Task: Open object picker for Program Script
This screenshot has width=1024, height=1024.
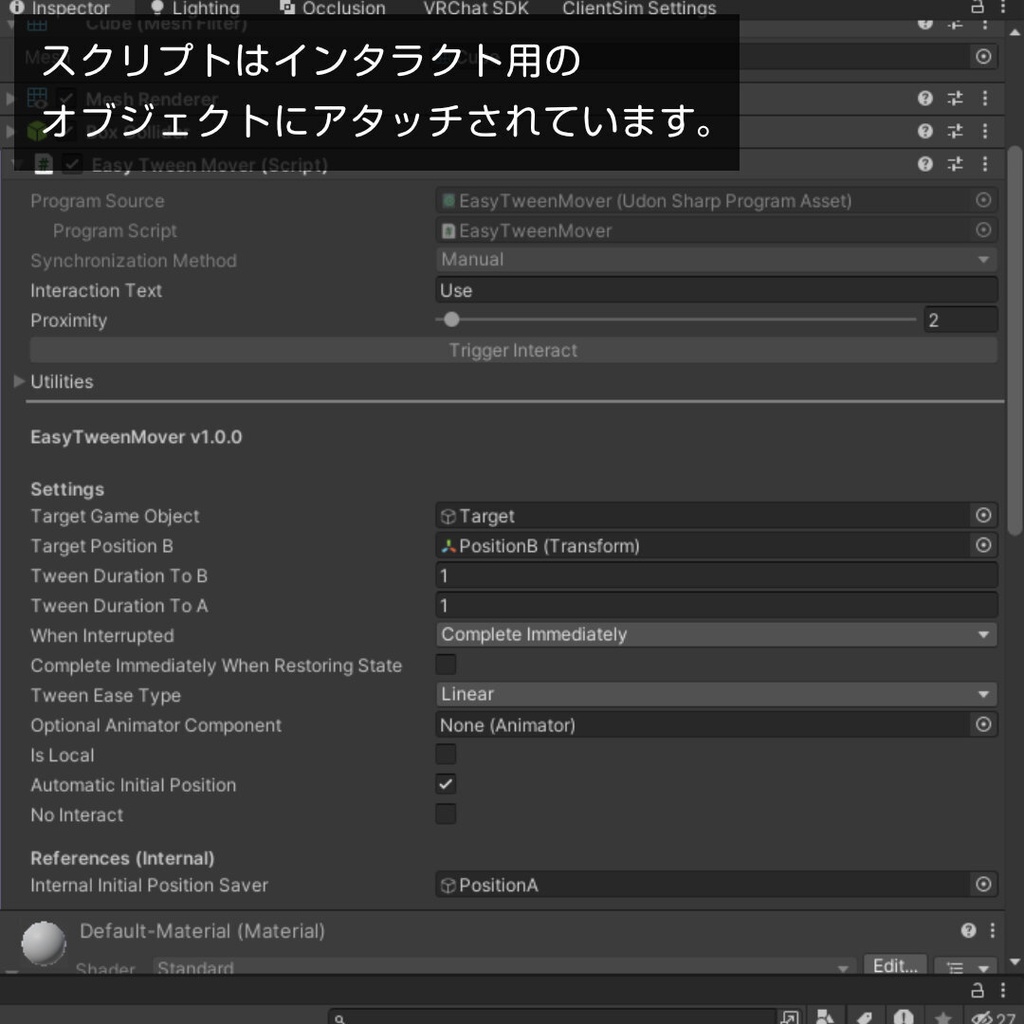Action: tap(983, 230)
